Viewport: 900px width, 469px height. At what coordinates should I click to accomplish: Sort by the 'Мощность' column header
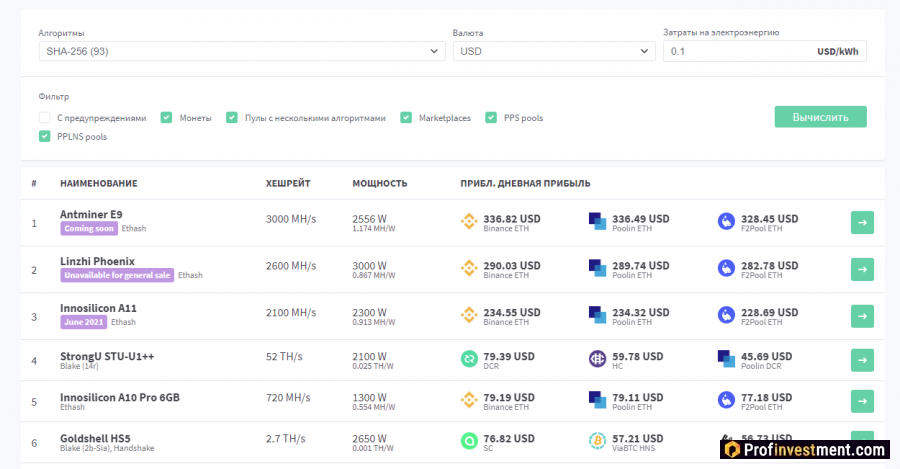point(379,184)
